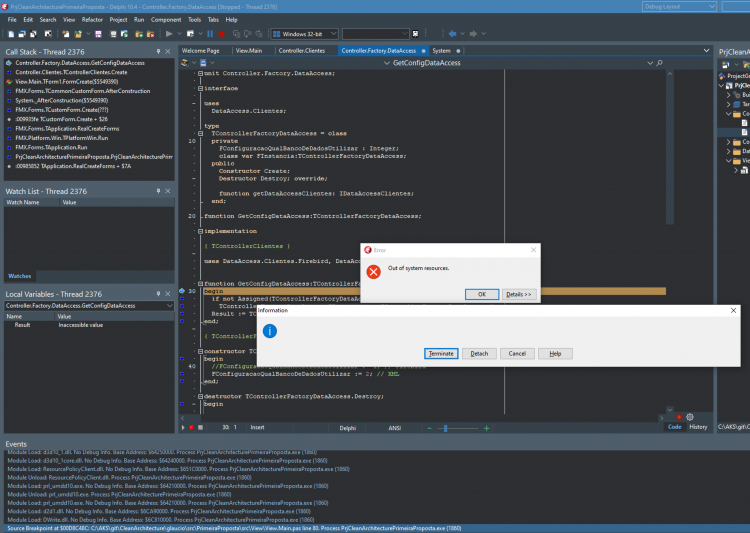Open the Windows 32-bit platform dropdown
750x533 pixels.
(x=305, y=34)
